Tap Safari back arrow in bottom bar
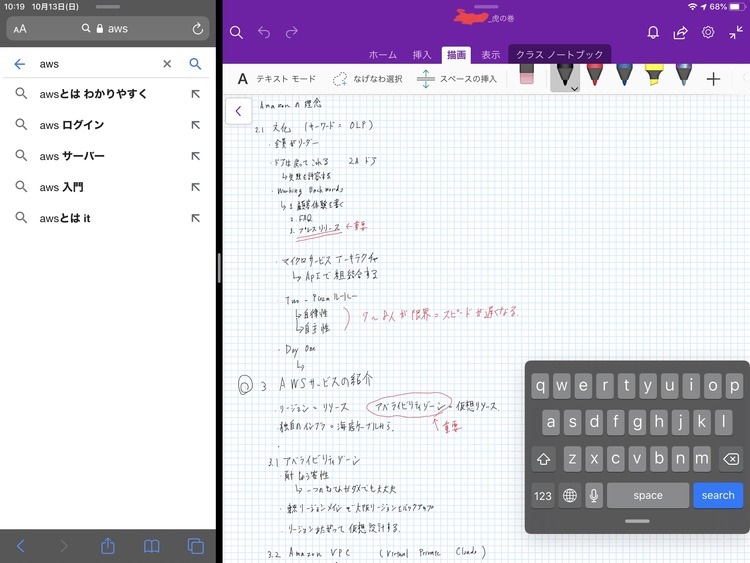750x563 pixels. point(20,546)
